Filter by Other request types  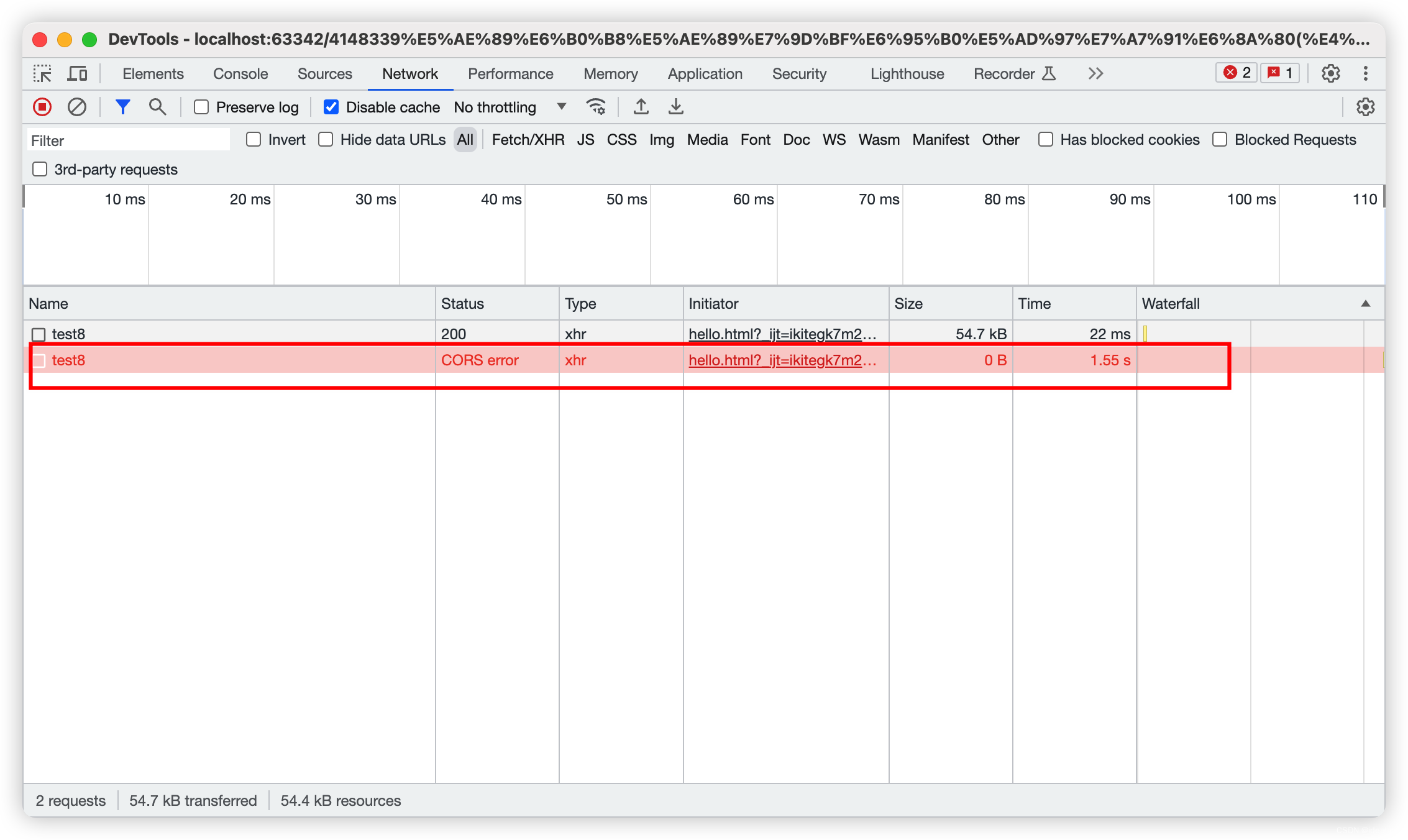point(1000,139)
